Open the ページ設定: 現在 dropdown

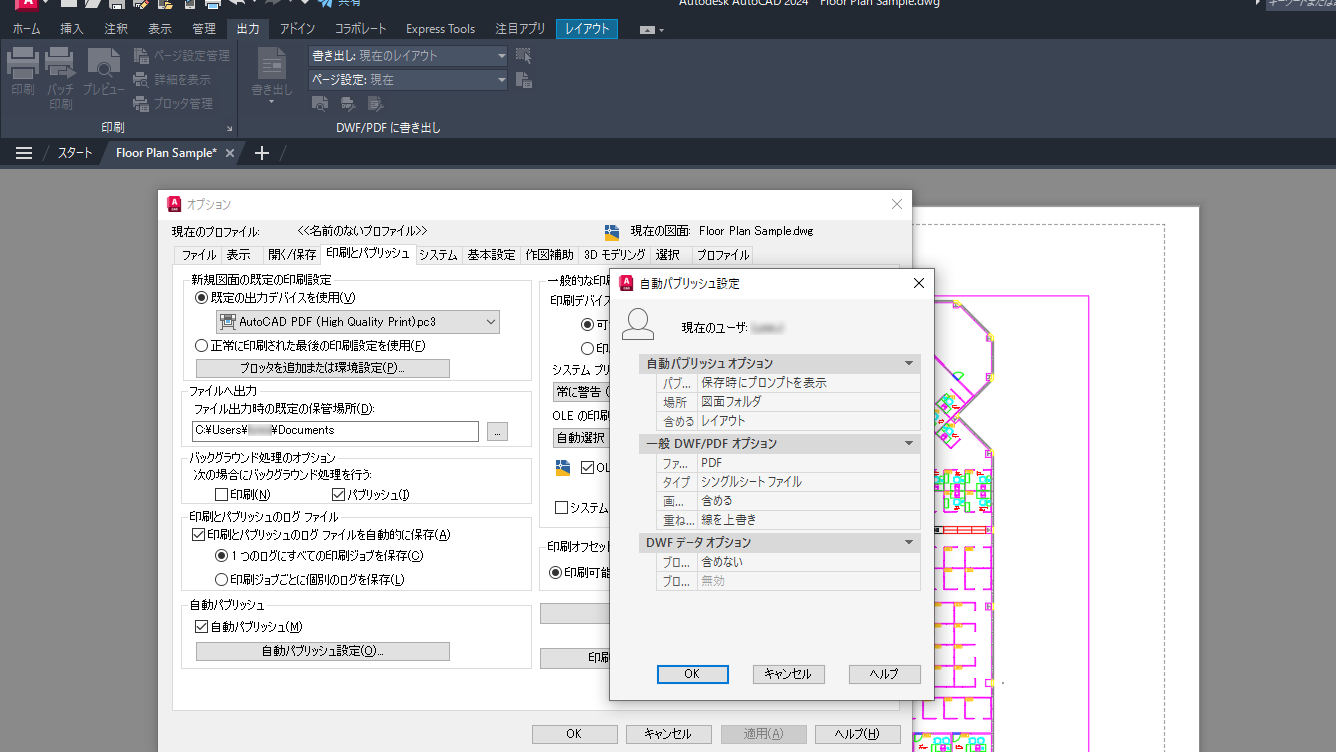coord(409,80)
